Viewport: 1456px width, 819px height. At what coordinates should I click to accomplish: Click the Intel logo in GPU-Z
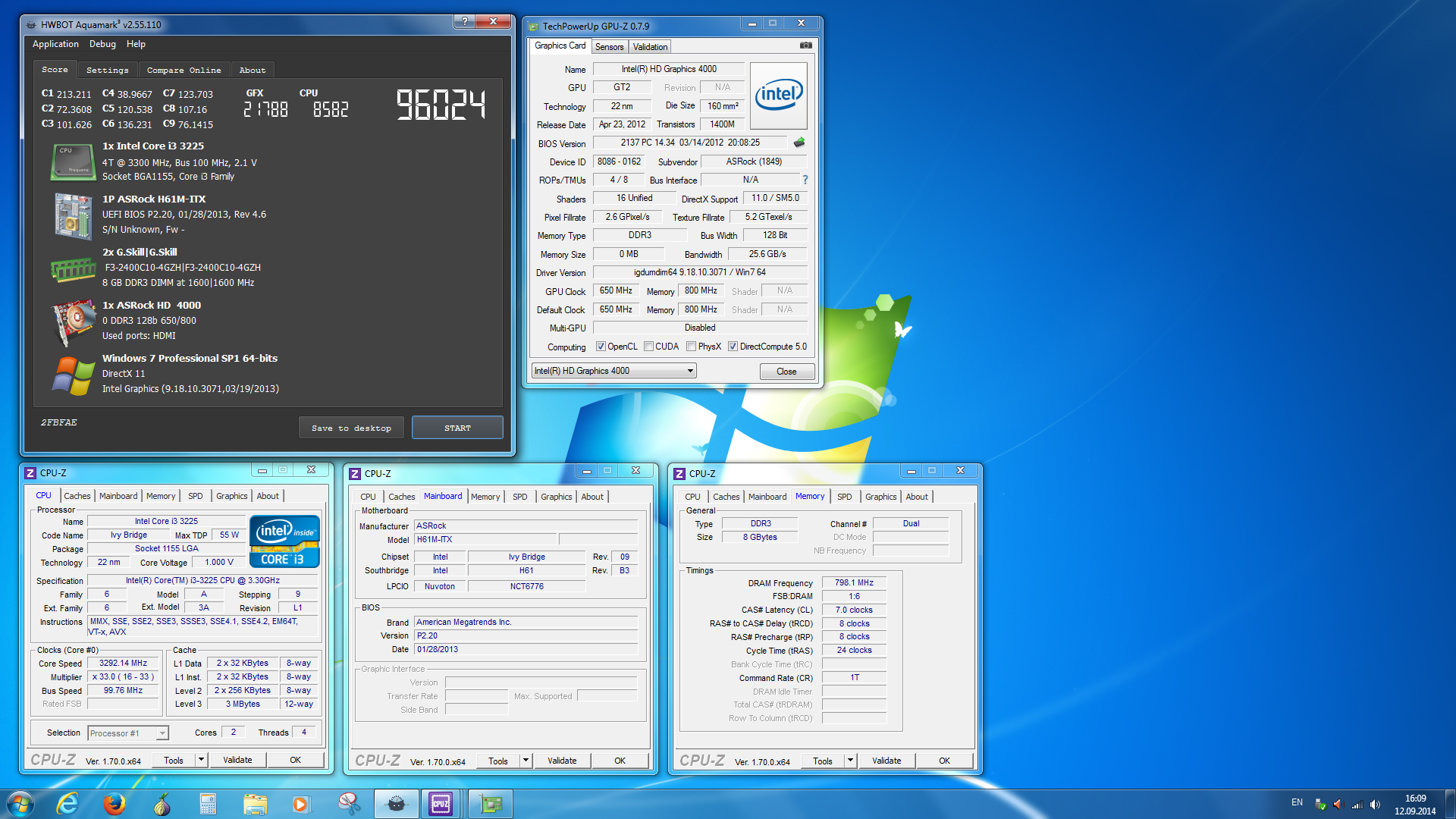(x=779, y=96)
